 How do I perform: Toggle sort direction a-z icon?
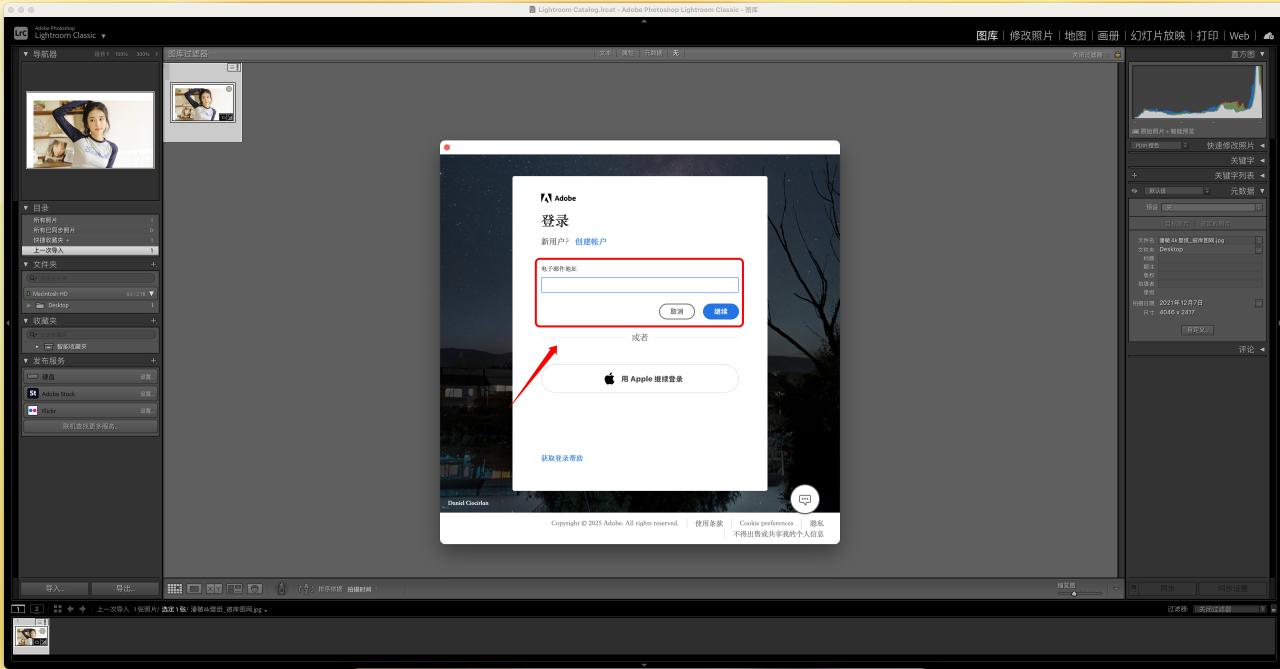pyautogui.click(x=305, y=589)
